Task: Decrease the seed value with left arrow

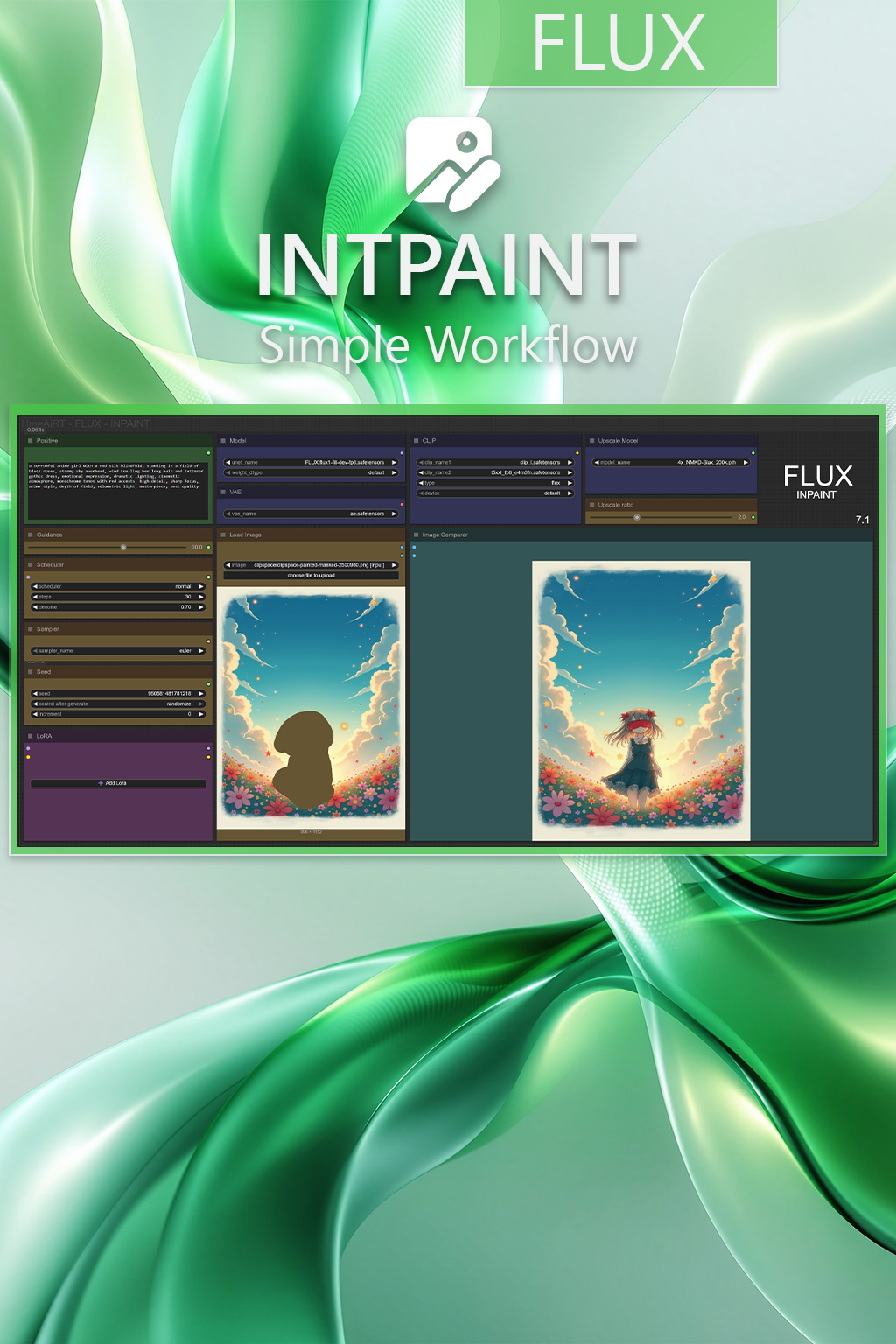Action: [x=35, y=693]
